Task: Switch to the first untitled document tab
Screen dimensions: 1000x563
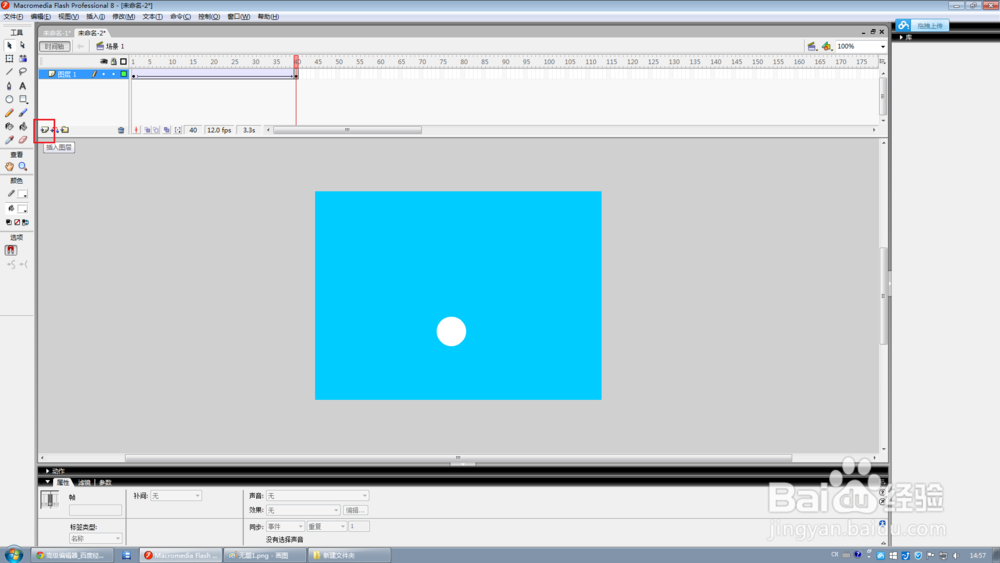Action: [57, 33]
